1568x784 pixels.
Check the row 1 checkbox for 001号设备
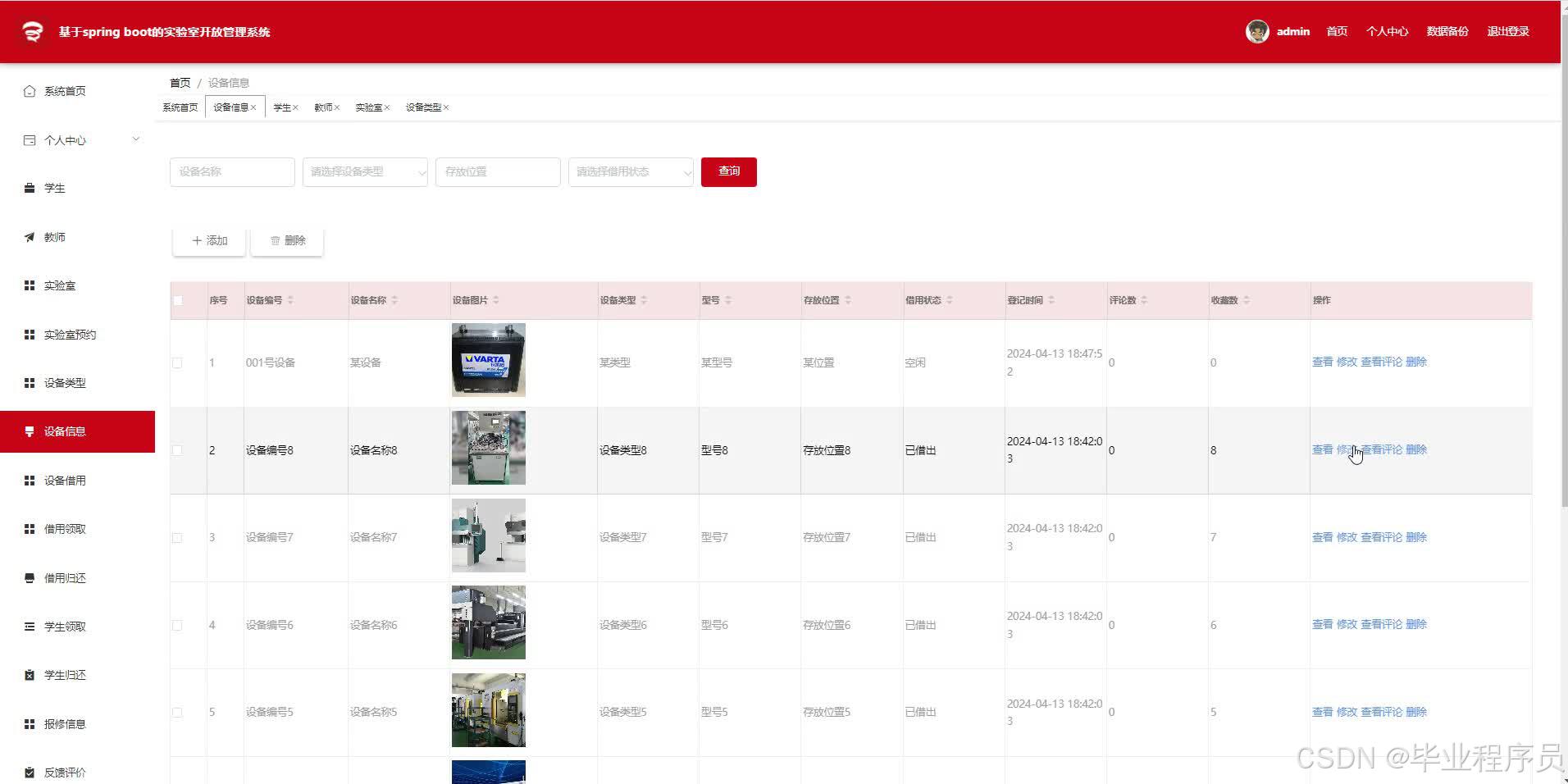[177, 362]
